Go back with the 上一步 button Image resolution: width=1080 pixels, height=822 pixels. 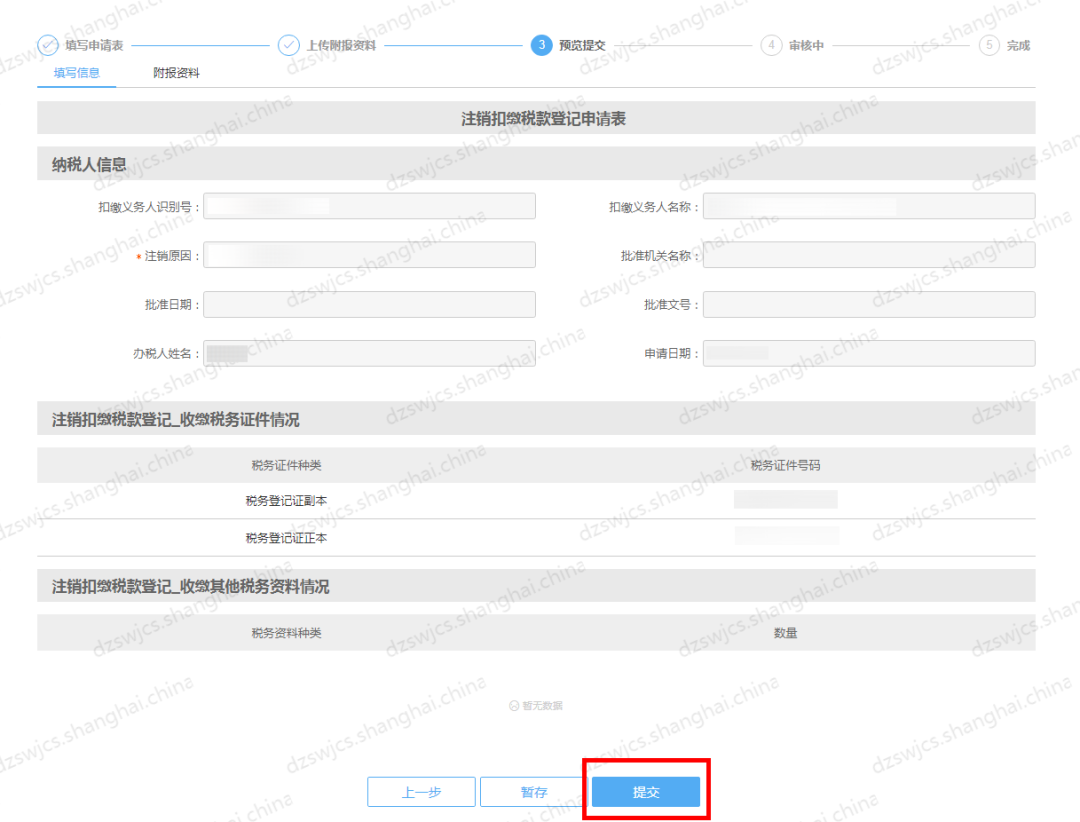[x=422, y=792]
